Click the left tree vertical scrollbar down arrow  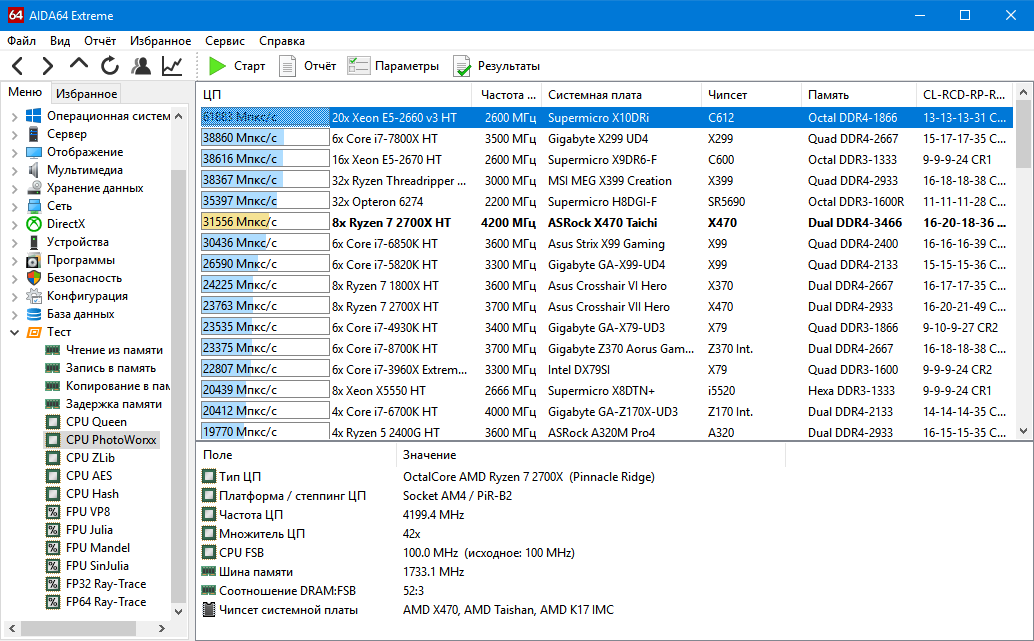point(179,611)
